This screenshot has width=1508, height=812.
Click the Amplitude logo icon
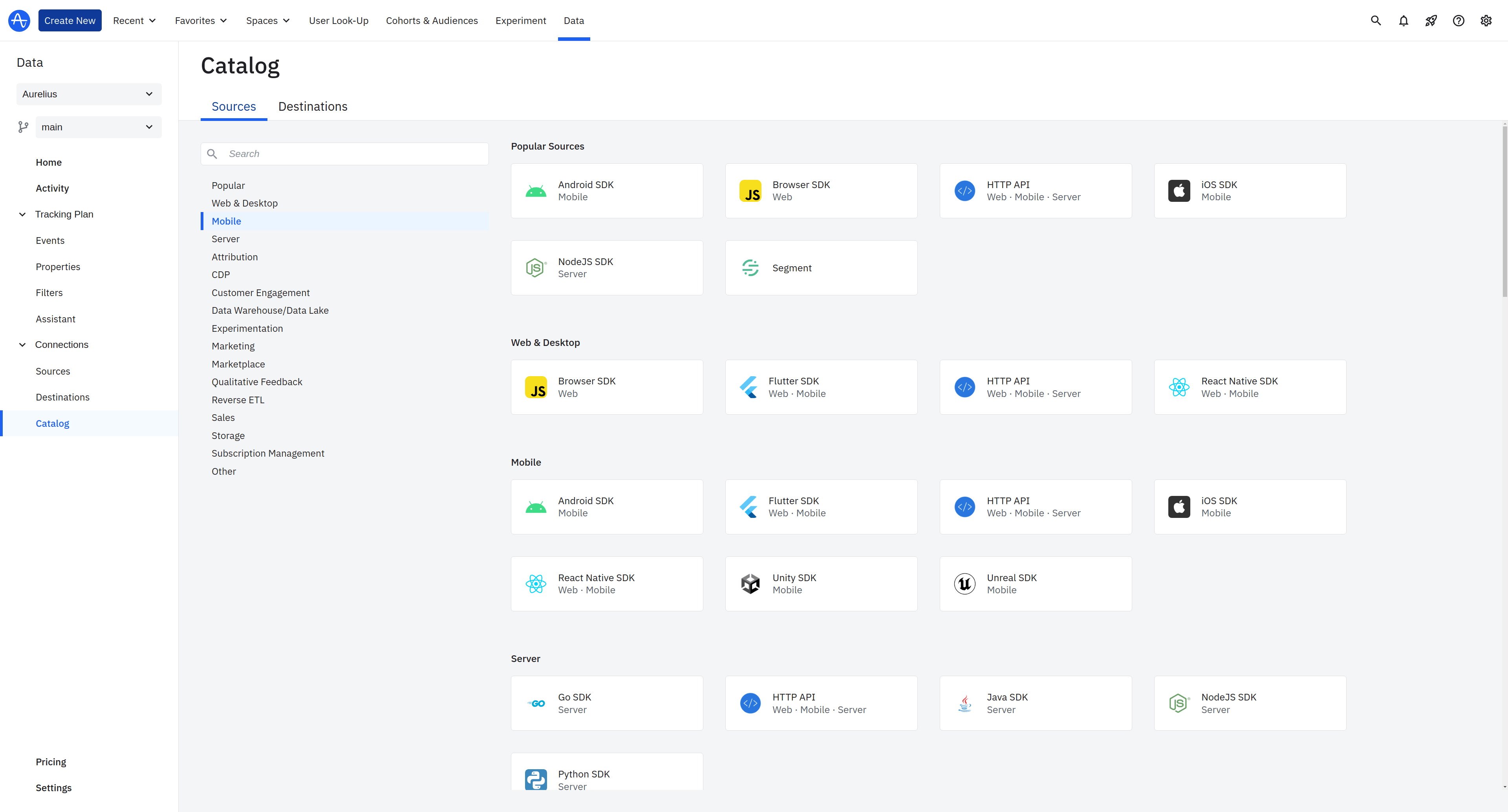tap(19, 20)
